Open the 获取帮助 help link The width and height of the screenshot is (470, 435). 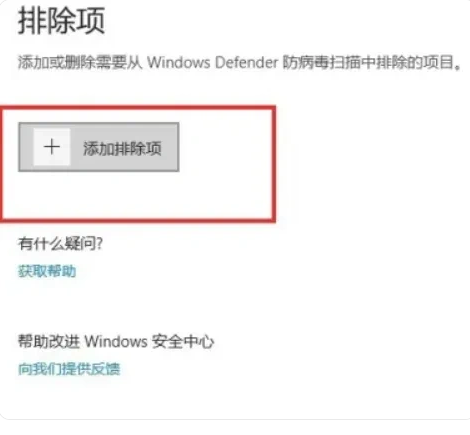coord(47,271)
